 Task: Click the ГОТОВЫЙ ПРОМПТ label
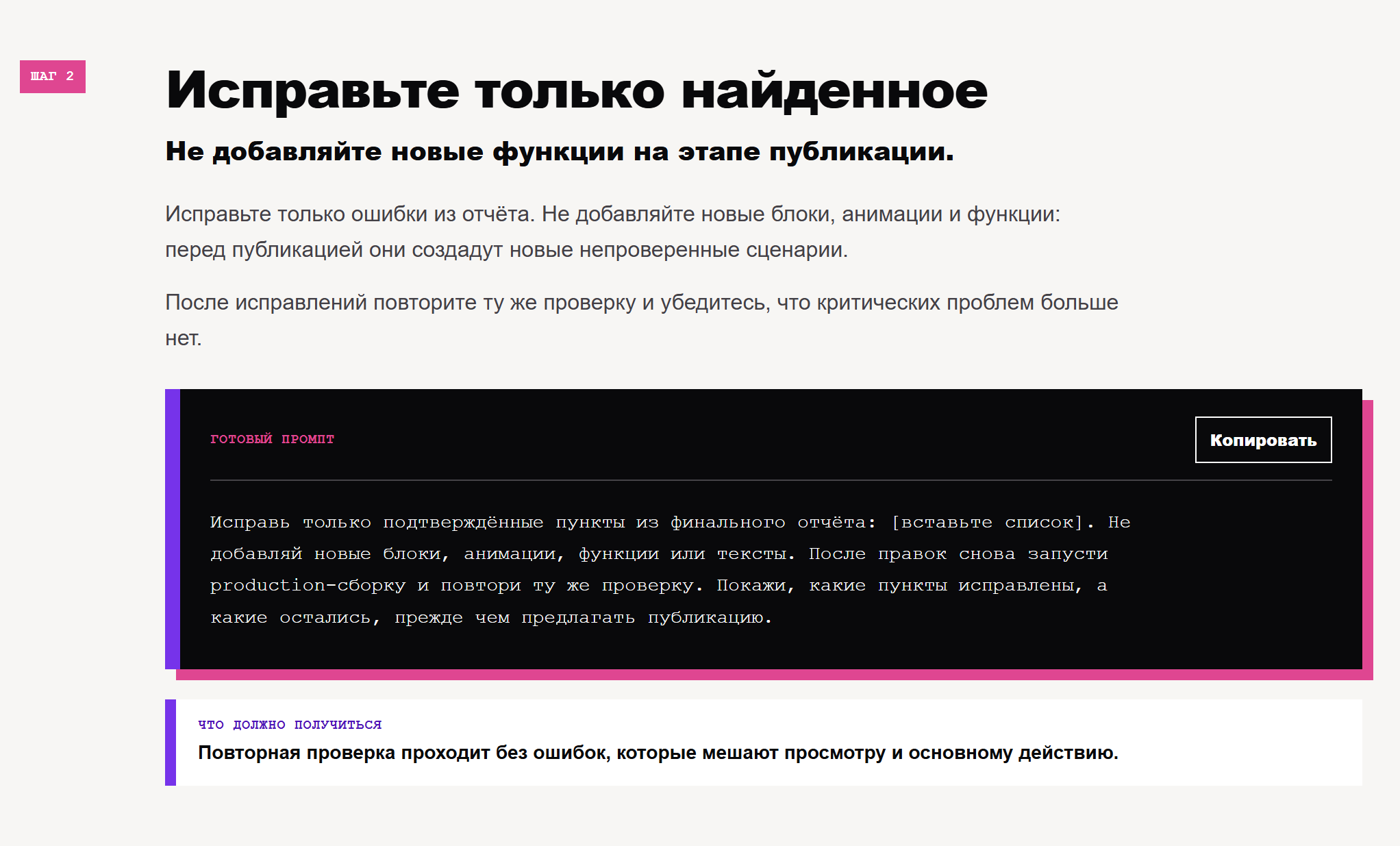[x=272, y=439]
